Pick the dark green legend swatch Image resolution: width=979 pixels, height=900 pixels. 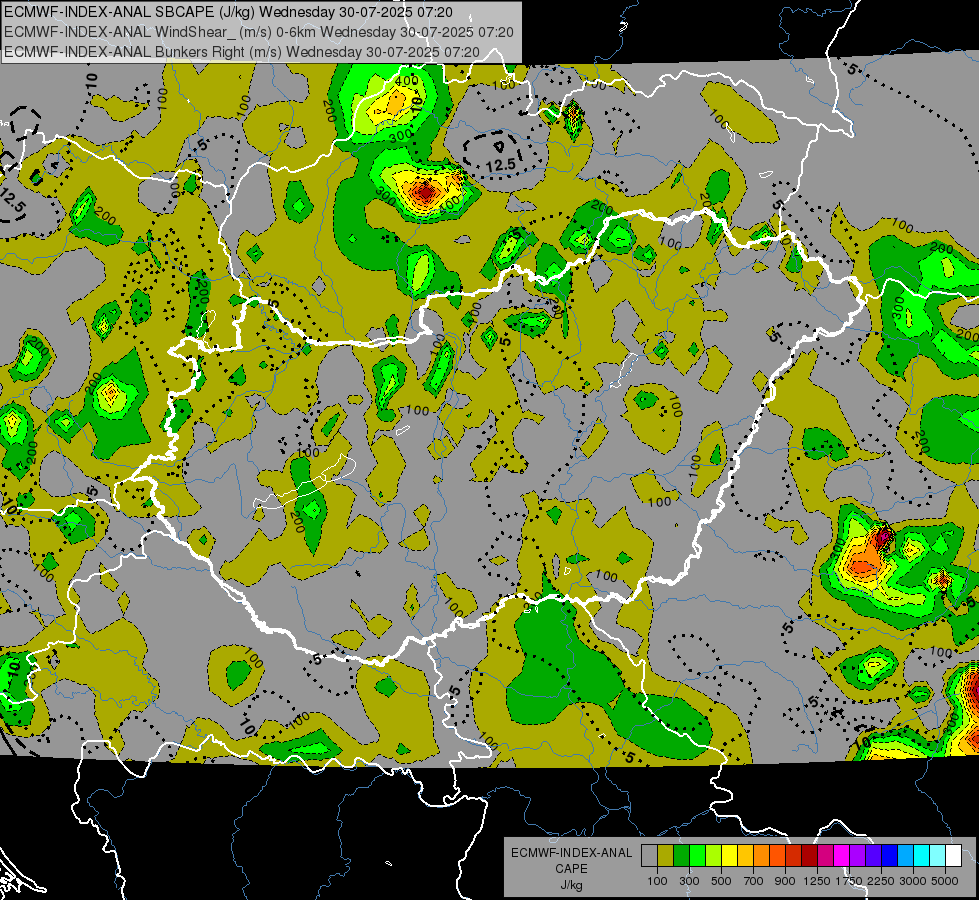pyautogui.click(x=681, y=856)
